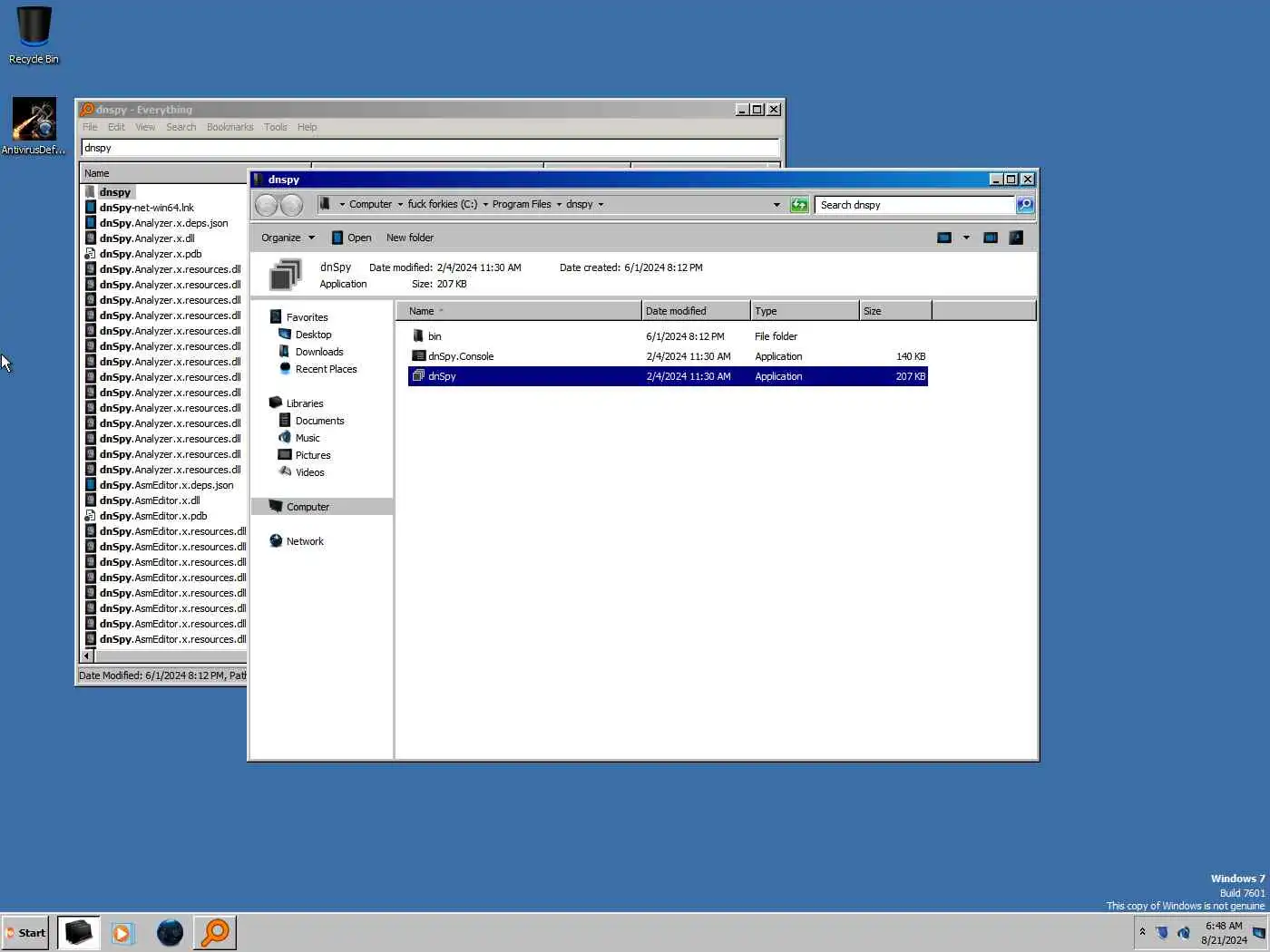Click the Explorer back navigation button
Viewport: 1270px width, 952px height.
(267, 205)
